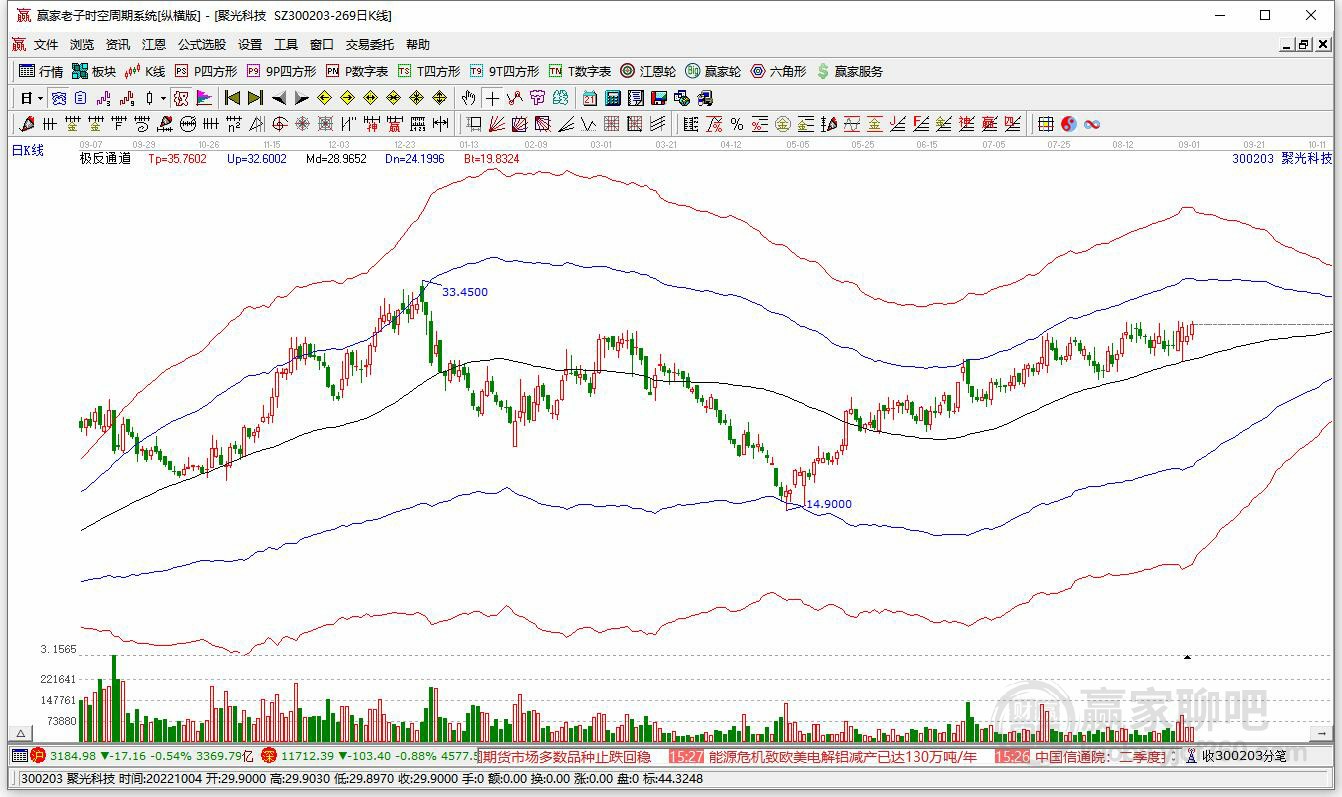The image size is (1342, 797).
Task: Jump to first bar with skip-back icon
Action: pos(232,98)
